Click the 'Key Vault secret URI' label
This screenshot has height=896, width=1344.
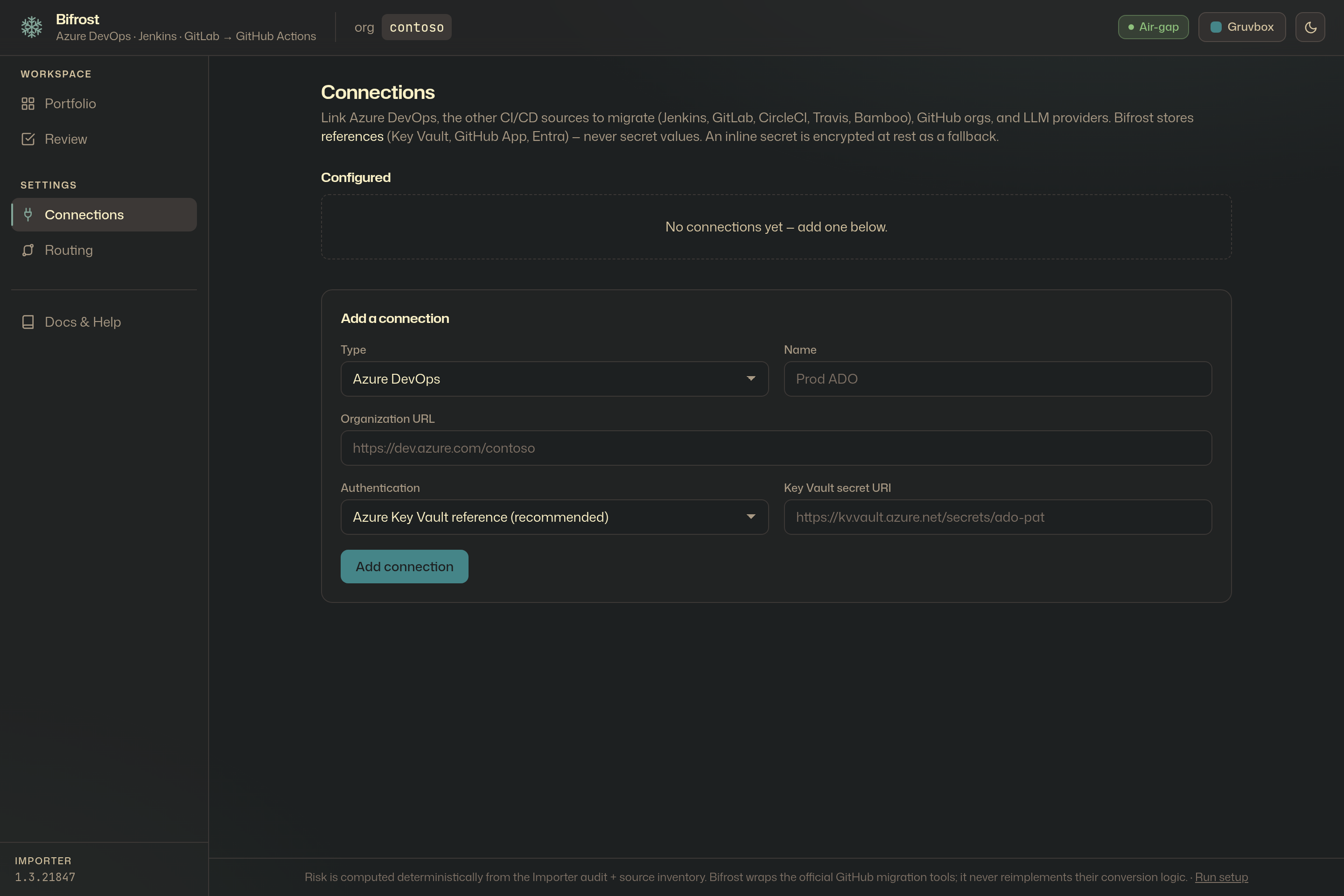click(837, 487)
